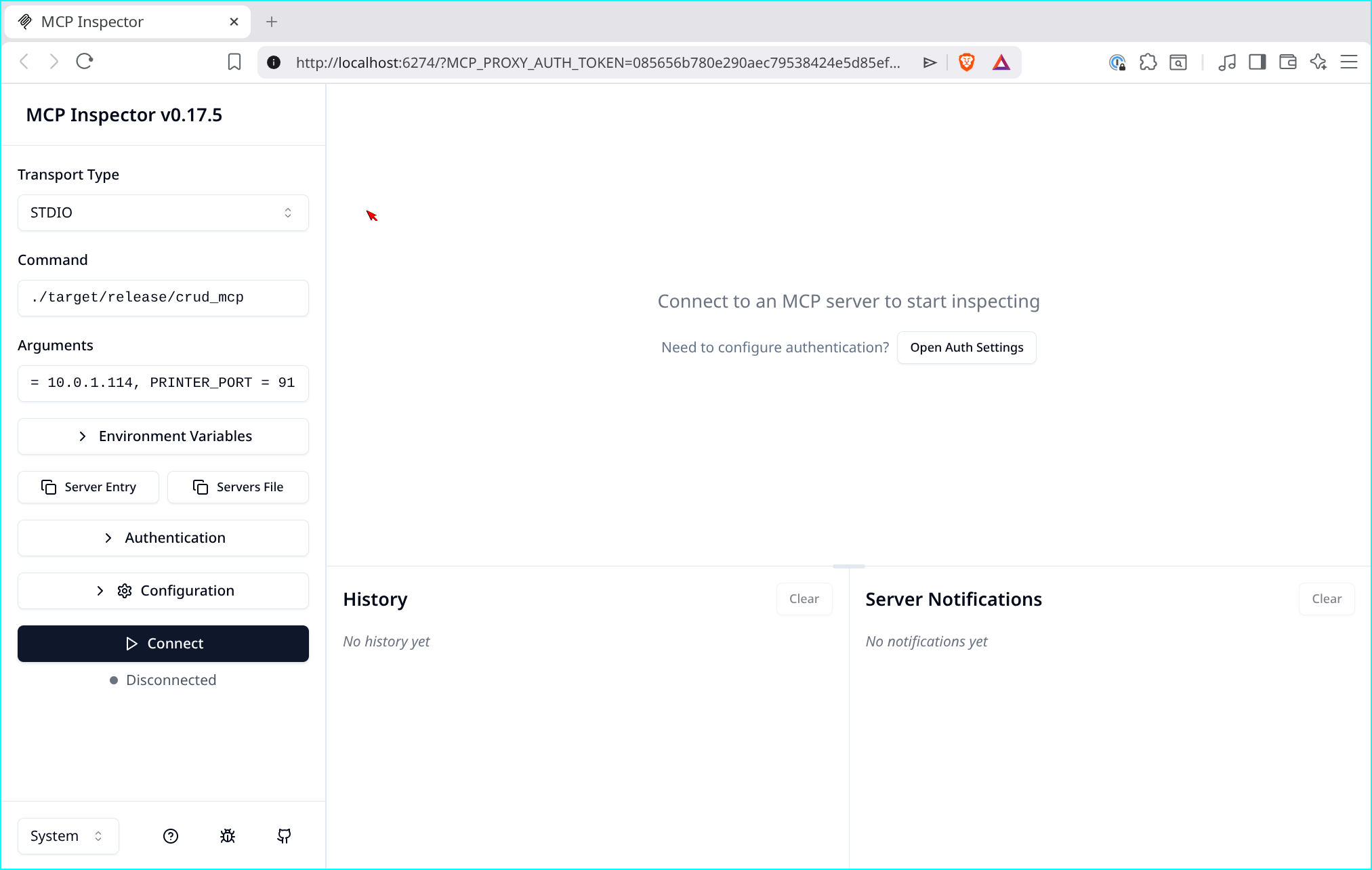The height and width of the screenshot is (870, 1372).
Task: Reload the page with refresh icon
Action: coord(85,62)
